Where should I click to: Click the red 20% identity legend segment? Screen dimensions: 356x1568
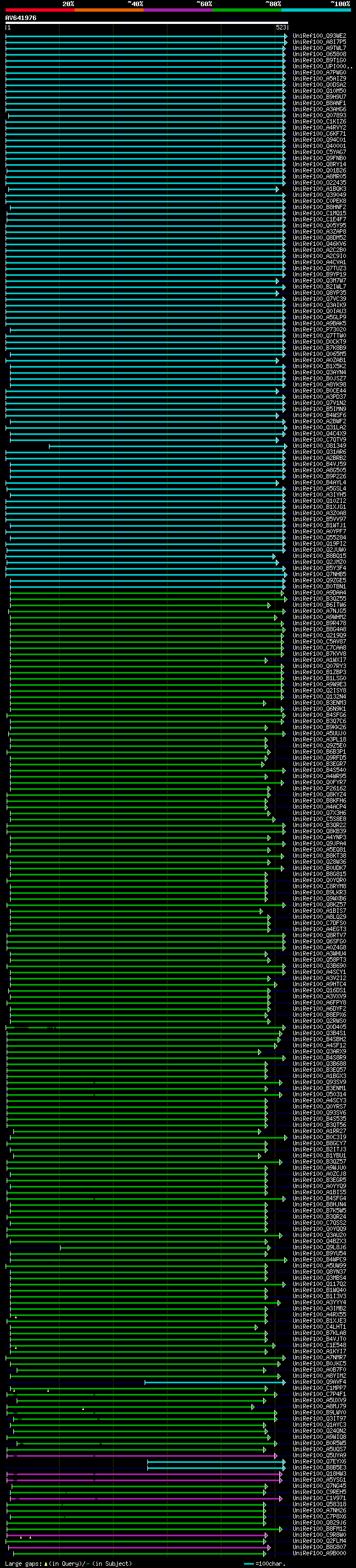[40, 10]
